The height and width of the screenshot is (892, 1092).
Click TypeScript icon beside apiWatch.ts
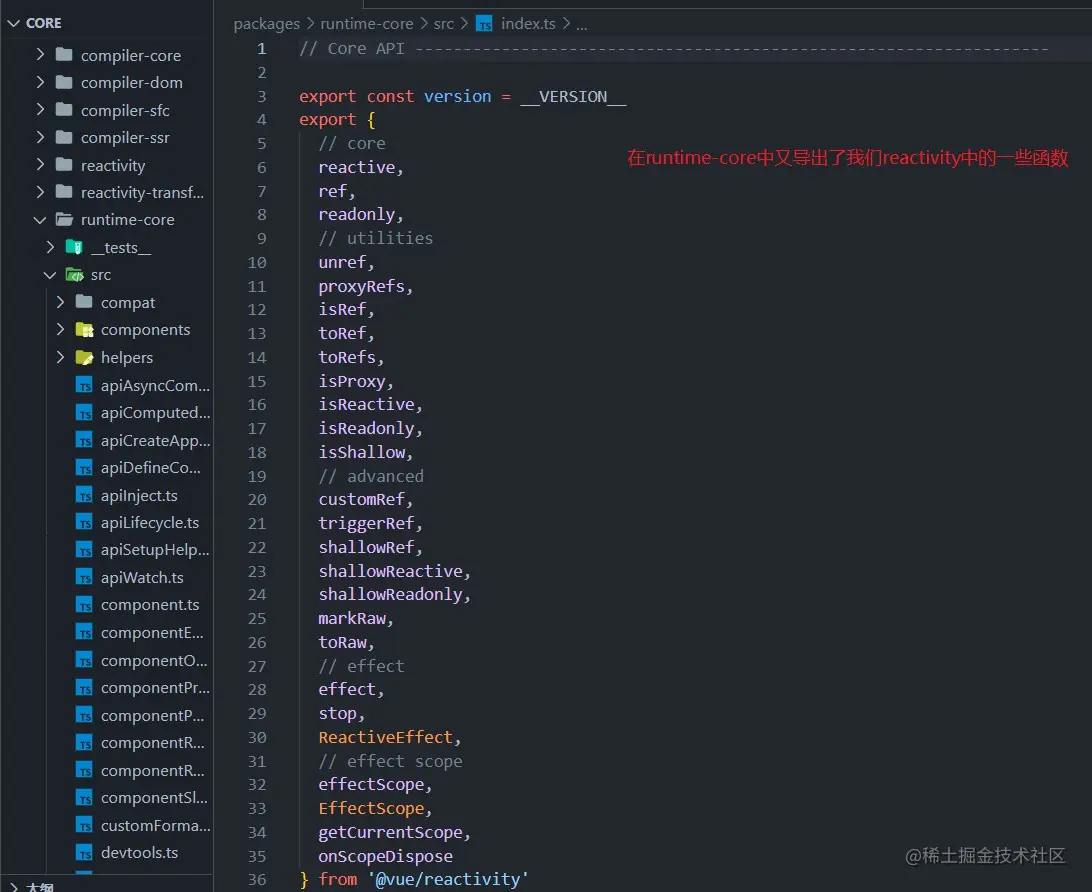84,577
